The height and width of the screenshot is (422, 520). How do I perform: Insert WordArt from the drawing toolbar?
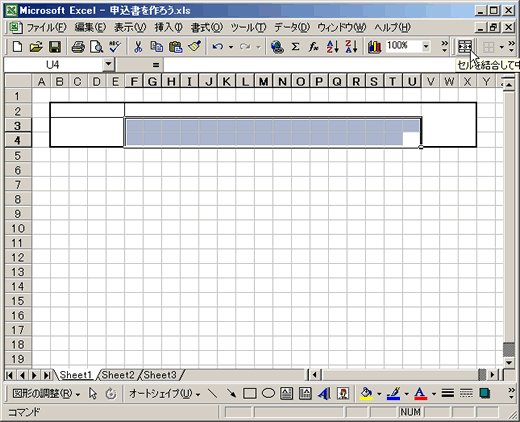[x=324, y=394]
